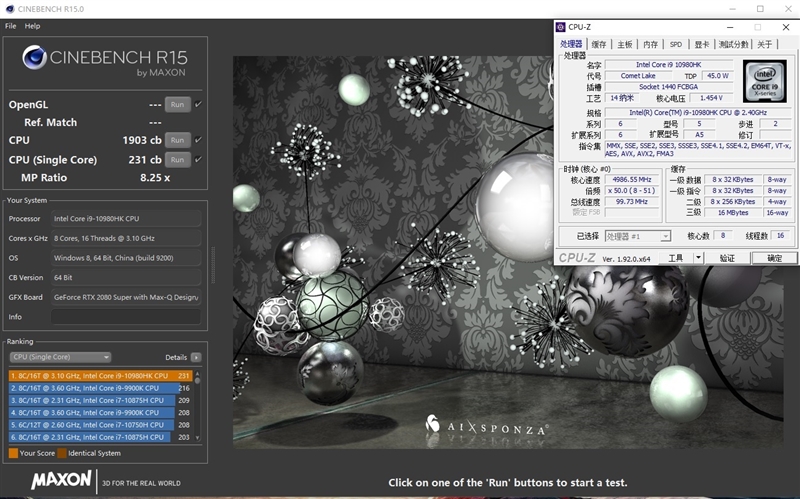Run the CPU (Single Core) benchmark
This screenshot has height=499, width=800.
pos(178,160)
